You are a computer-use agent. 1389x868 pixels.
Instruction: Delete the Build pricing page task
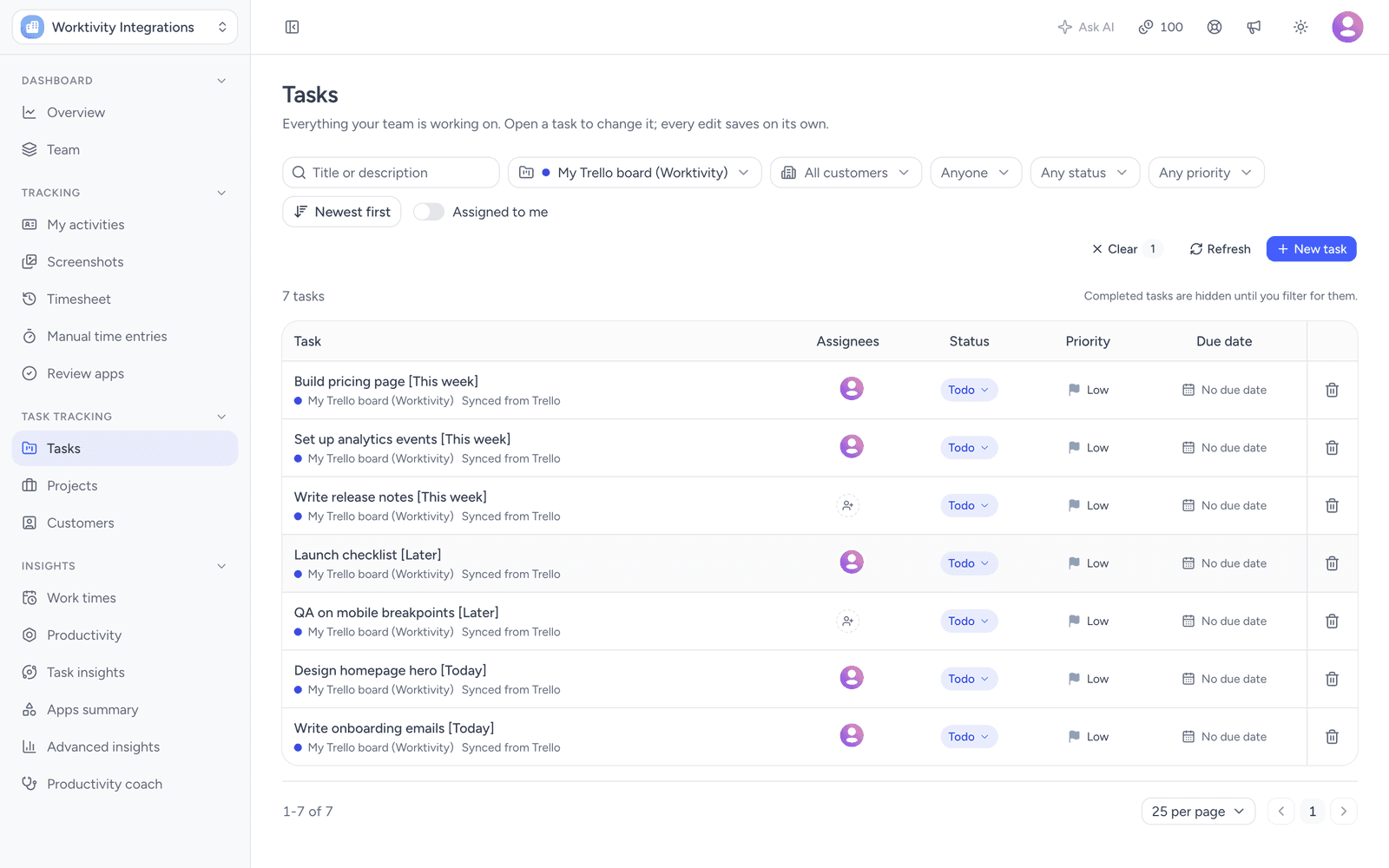click(x=1332, y=390)
